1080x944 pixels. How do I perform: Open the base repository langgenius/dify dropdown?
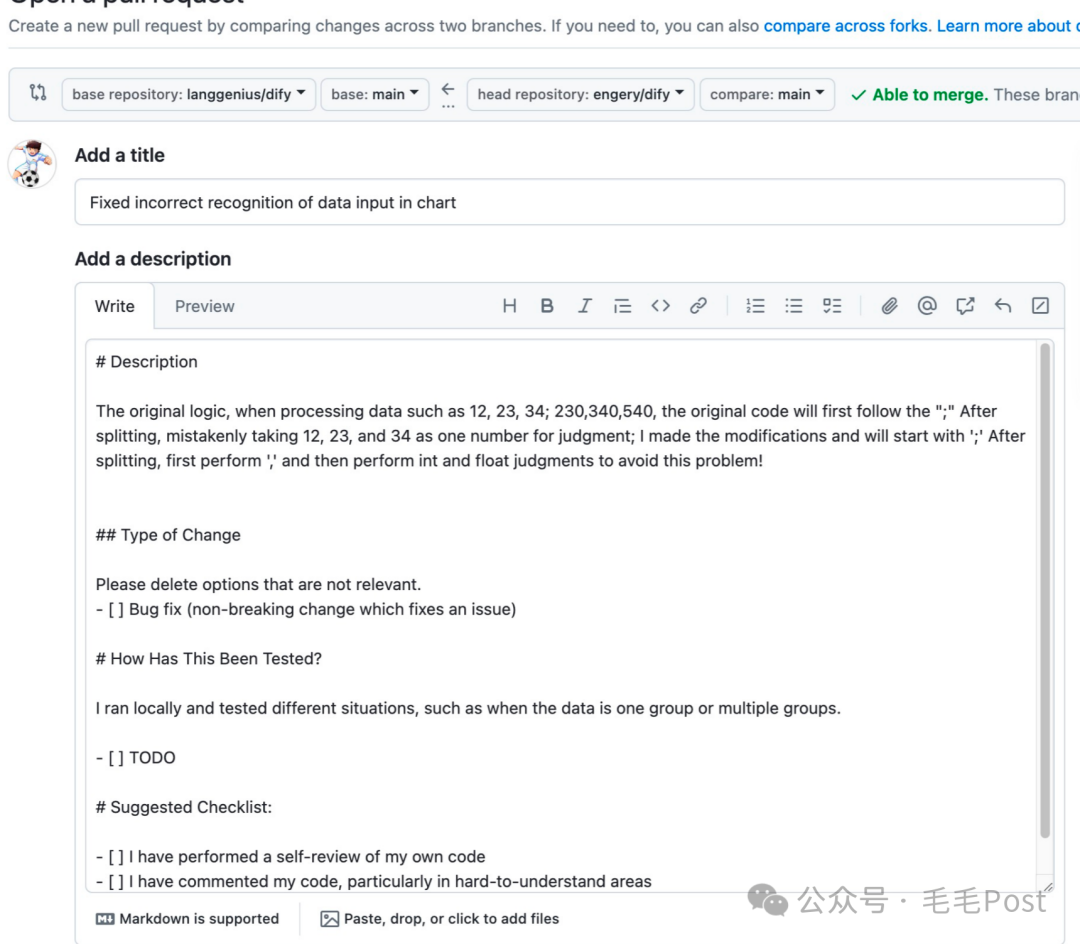point(189,94)
